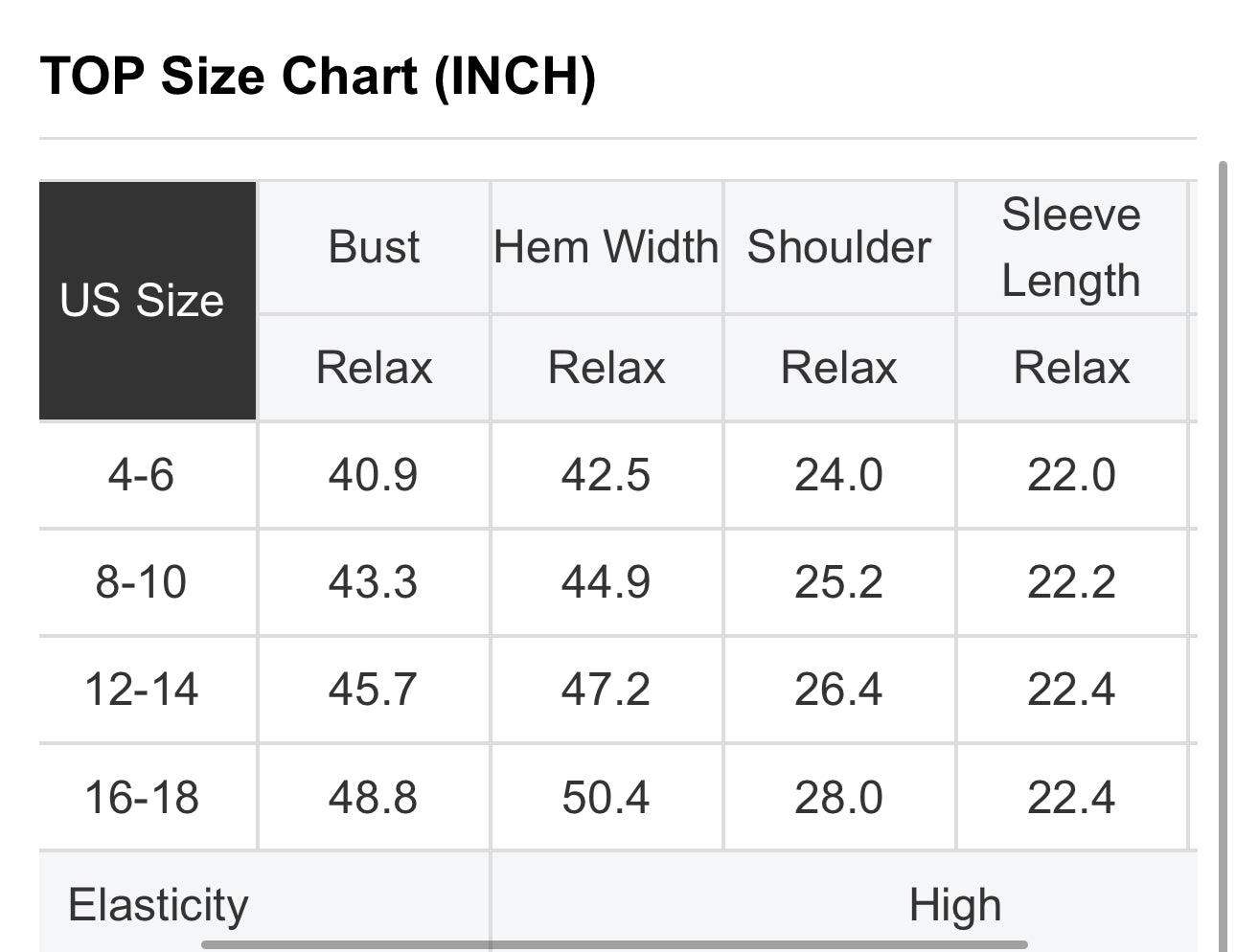This screenshot has height=952, width=1236.
Task: Click the Hem Width column header
Action: [x=606, y=247]
